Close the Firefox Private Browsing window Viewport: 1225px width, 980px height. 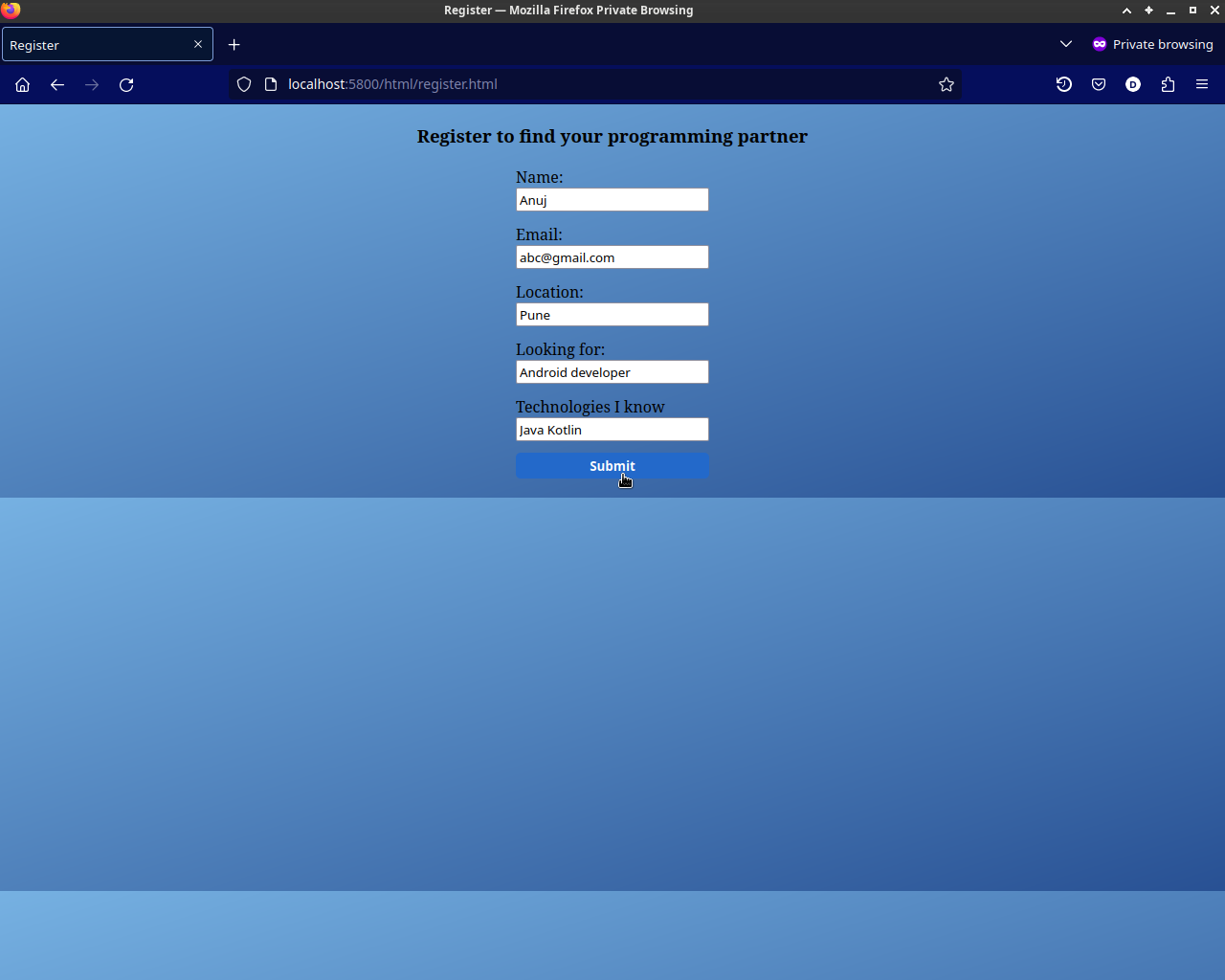(1214, 11)
